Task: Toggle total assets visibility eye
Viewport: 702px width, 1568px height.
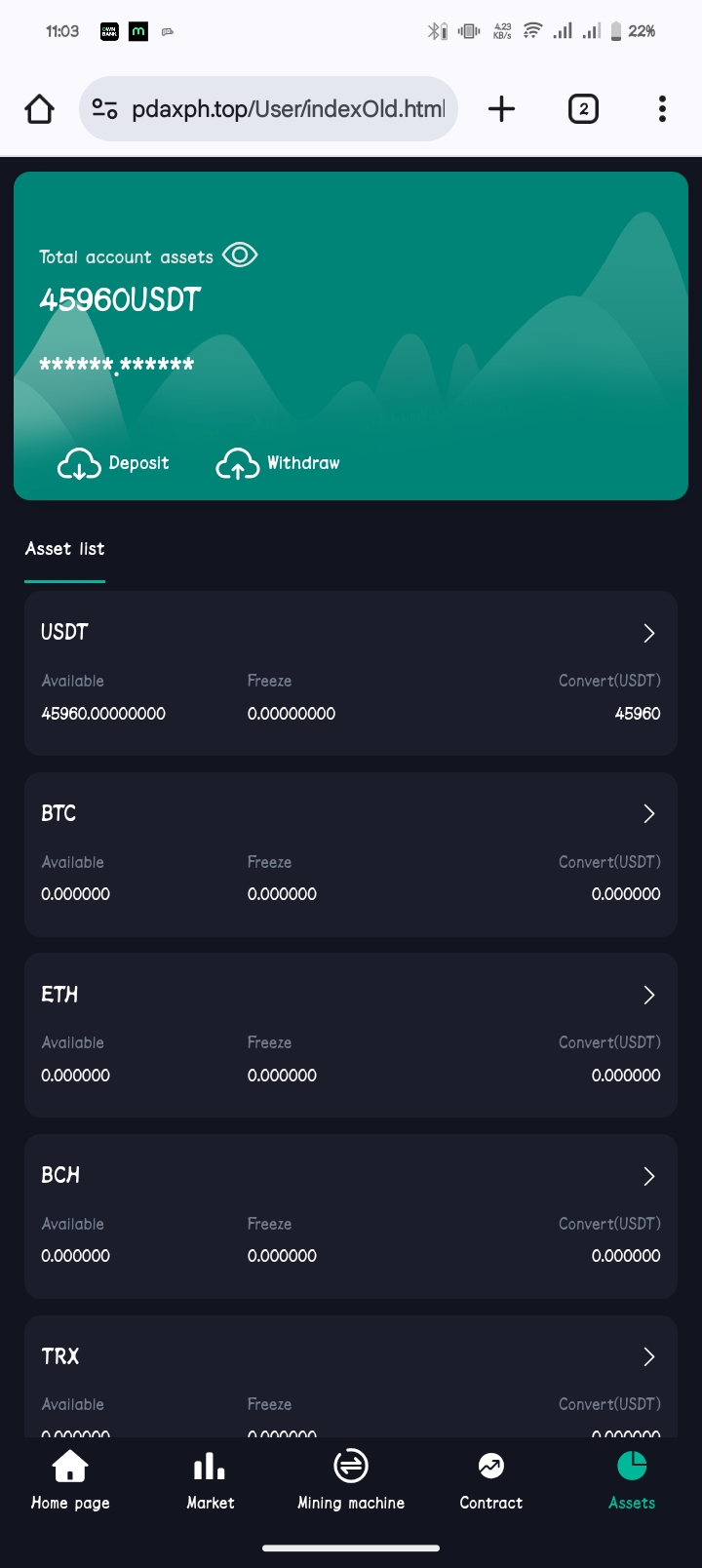Action: point(240,255)
